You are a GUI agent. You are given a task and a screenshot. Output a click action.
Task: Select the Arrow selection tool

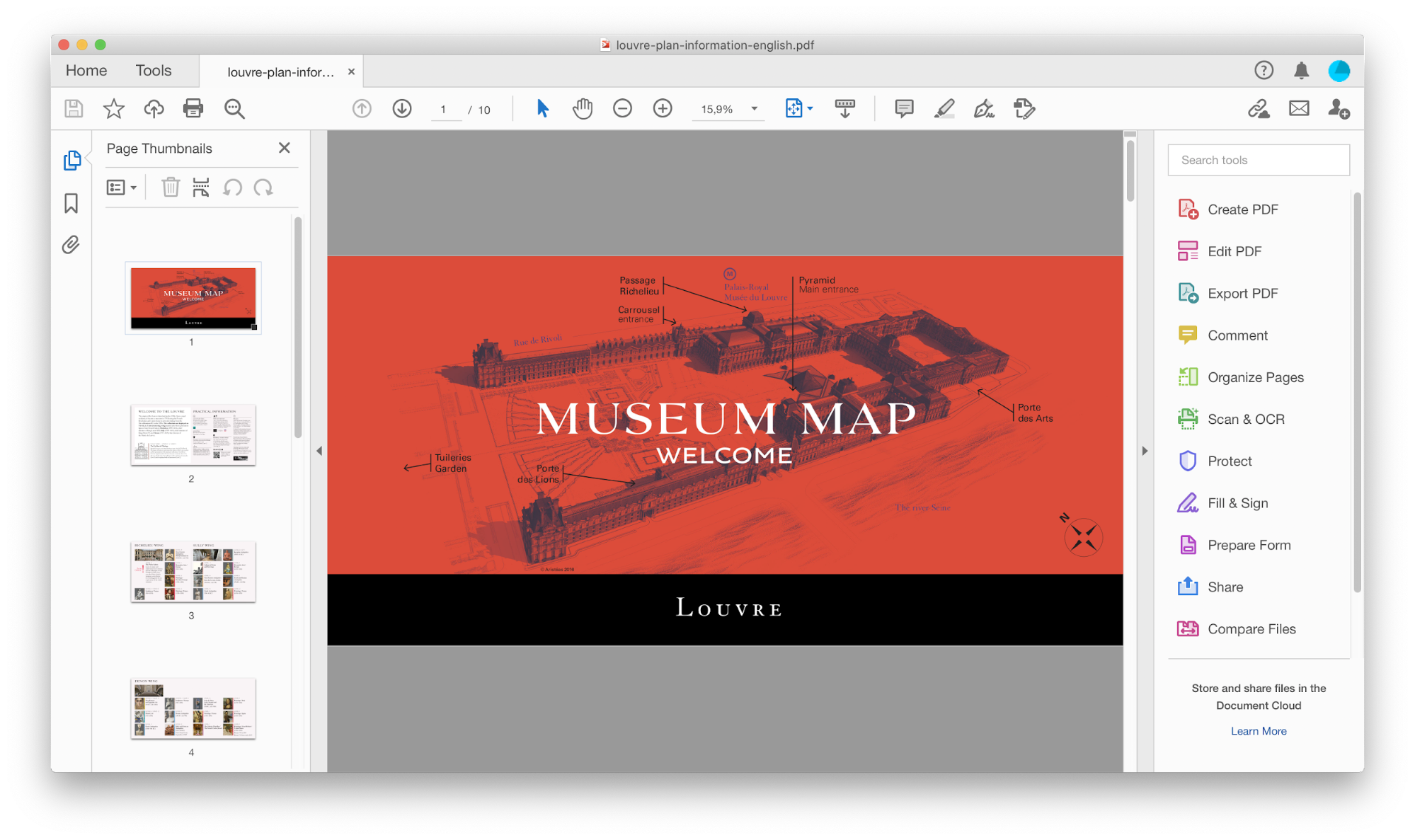[542, 108]
